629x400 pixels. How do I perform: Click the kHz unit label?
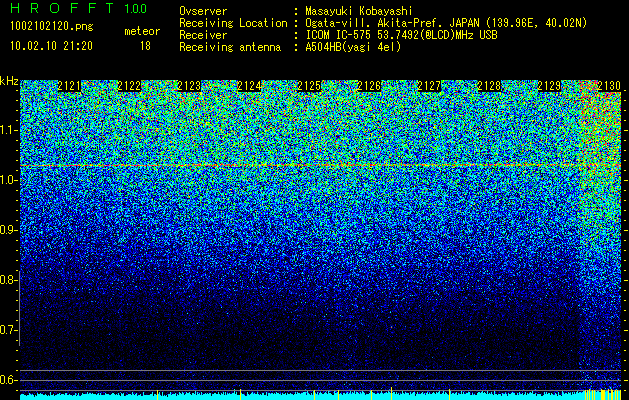pyautogui.click(x=9, y=81)
